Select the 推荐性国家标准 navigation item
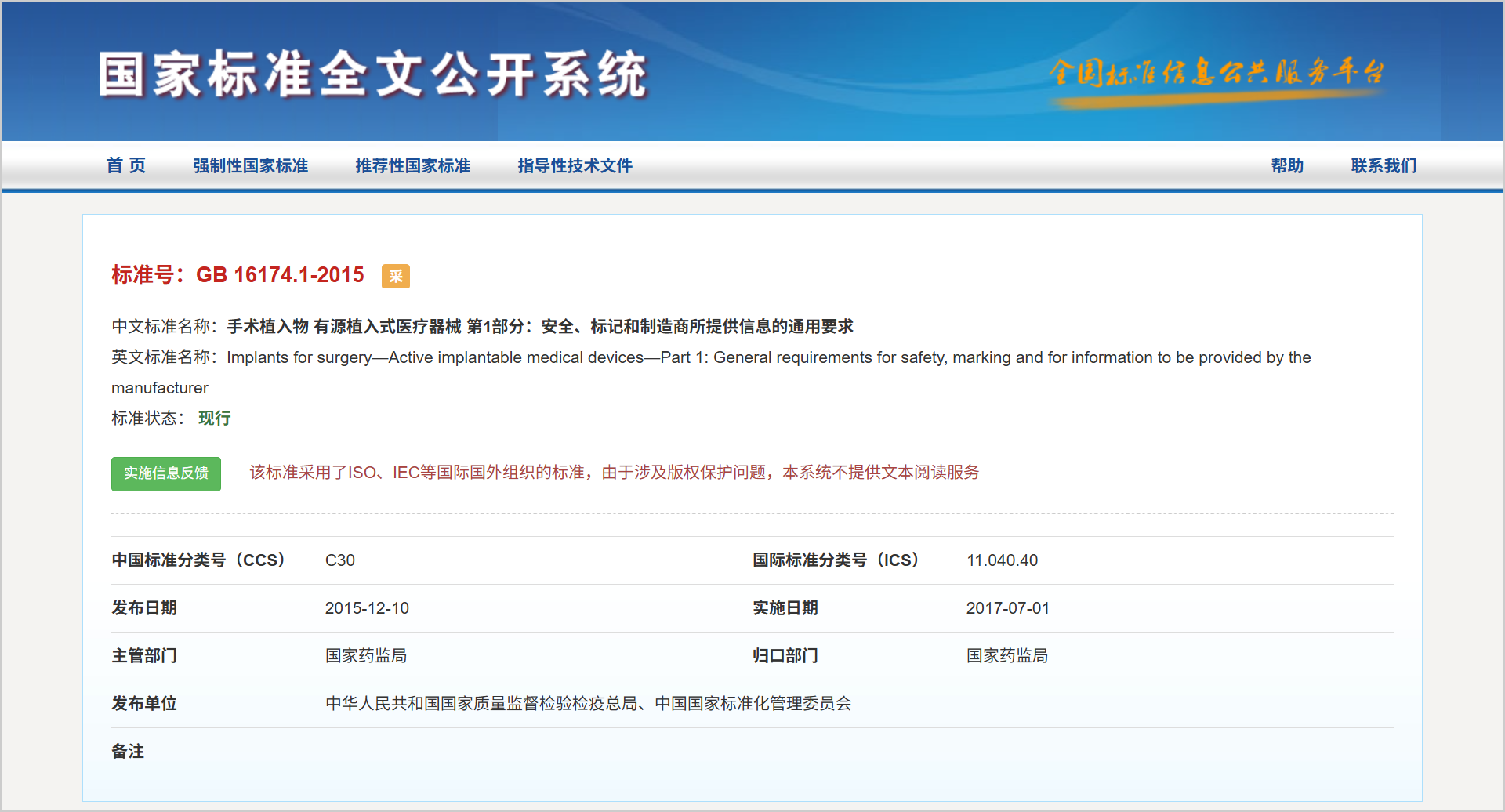 [412, 165]
